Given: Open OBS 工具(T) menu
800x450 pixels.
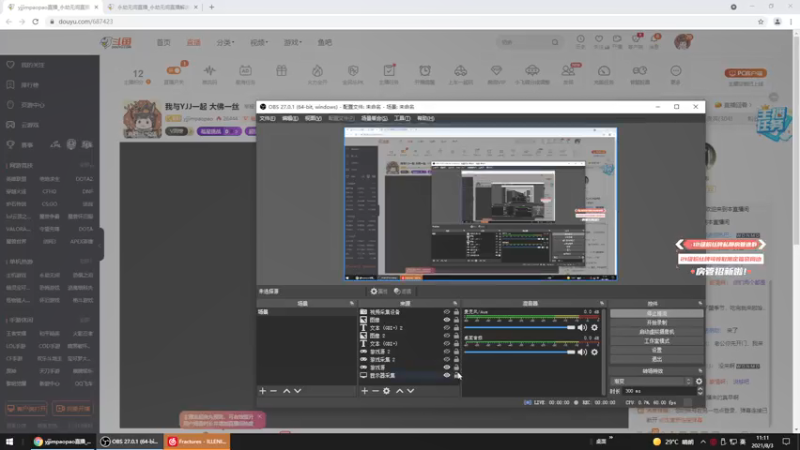Looking at the screenshot, I should point(402,118).
